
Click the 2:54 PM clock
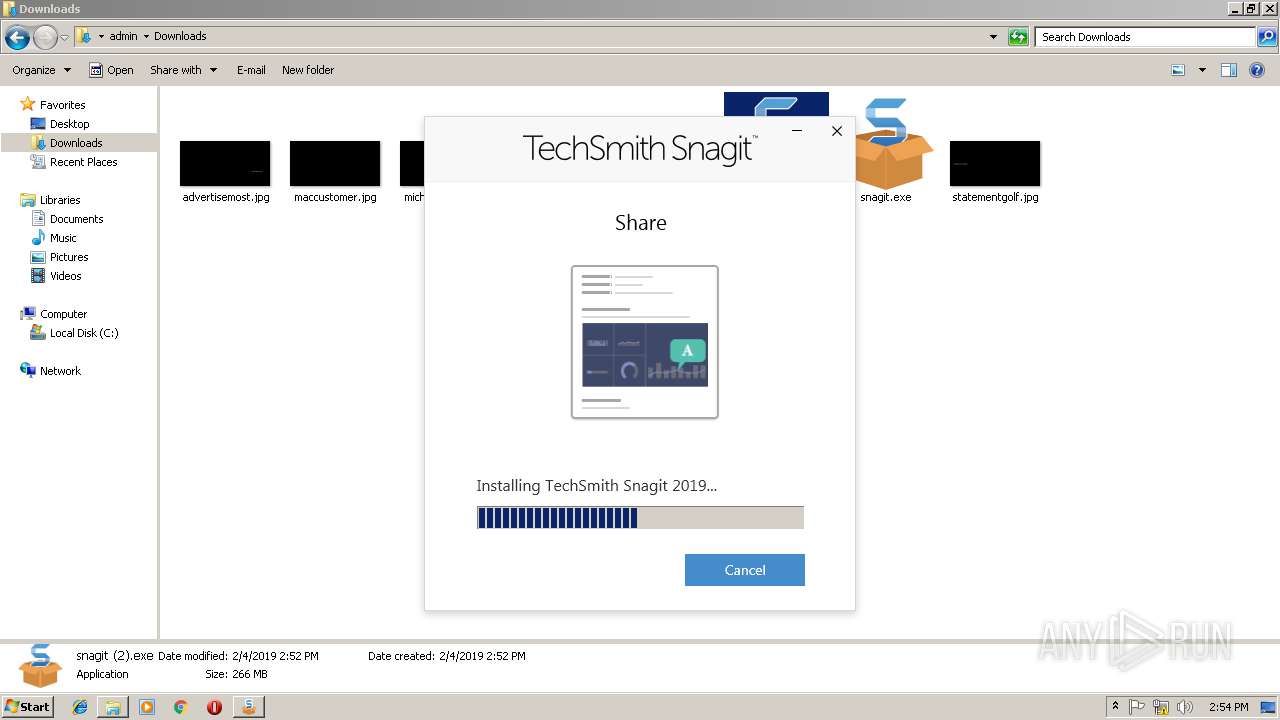(1229, 707)
